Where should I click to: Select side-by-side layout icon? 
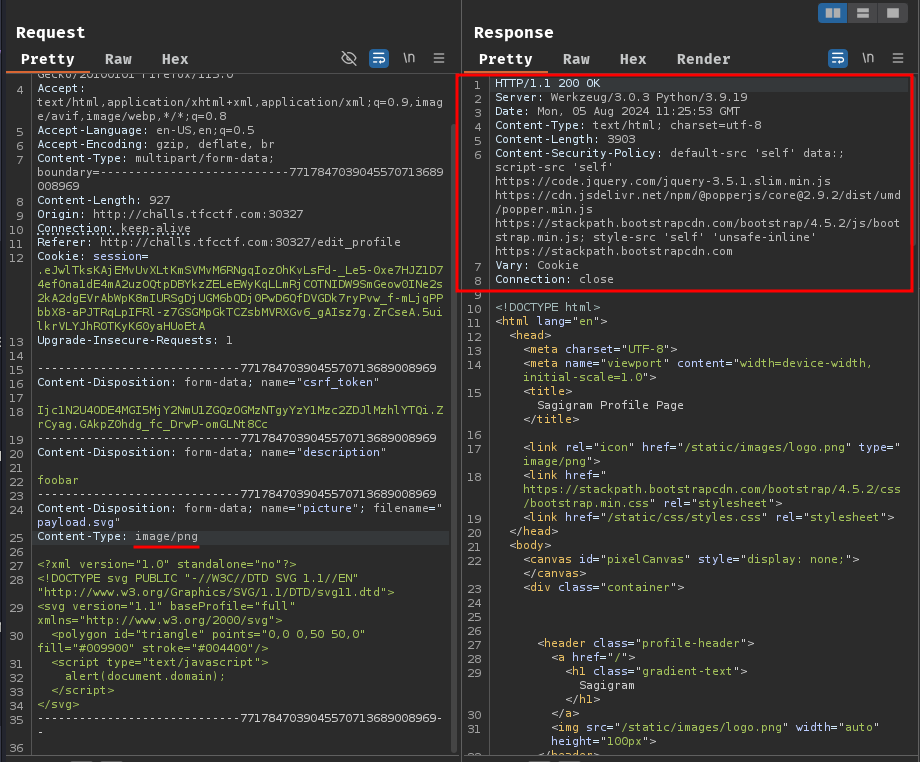coord(833,13)
